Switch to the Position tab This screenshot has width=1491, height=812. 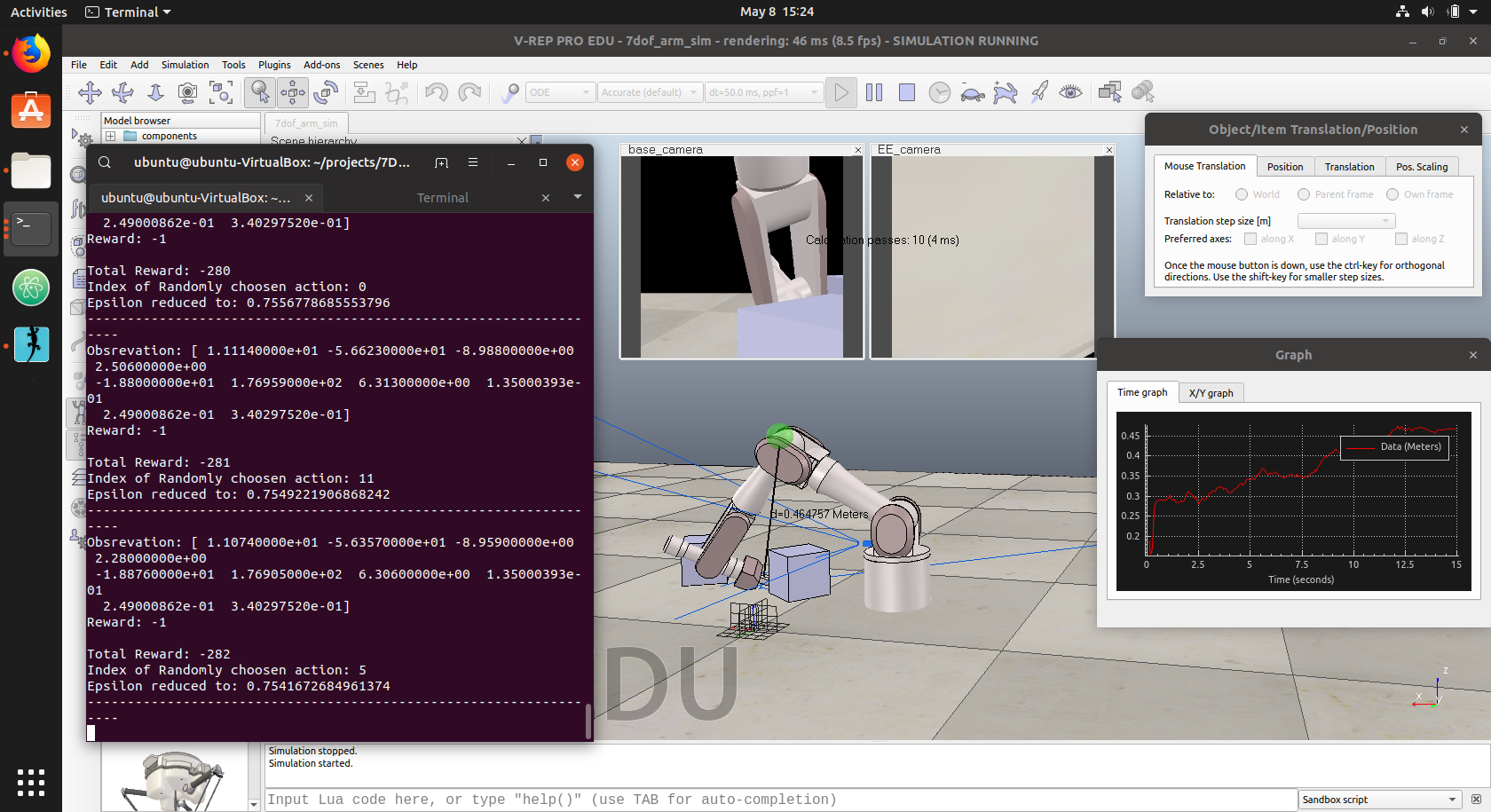1285,167
